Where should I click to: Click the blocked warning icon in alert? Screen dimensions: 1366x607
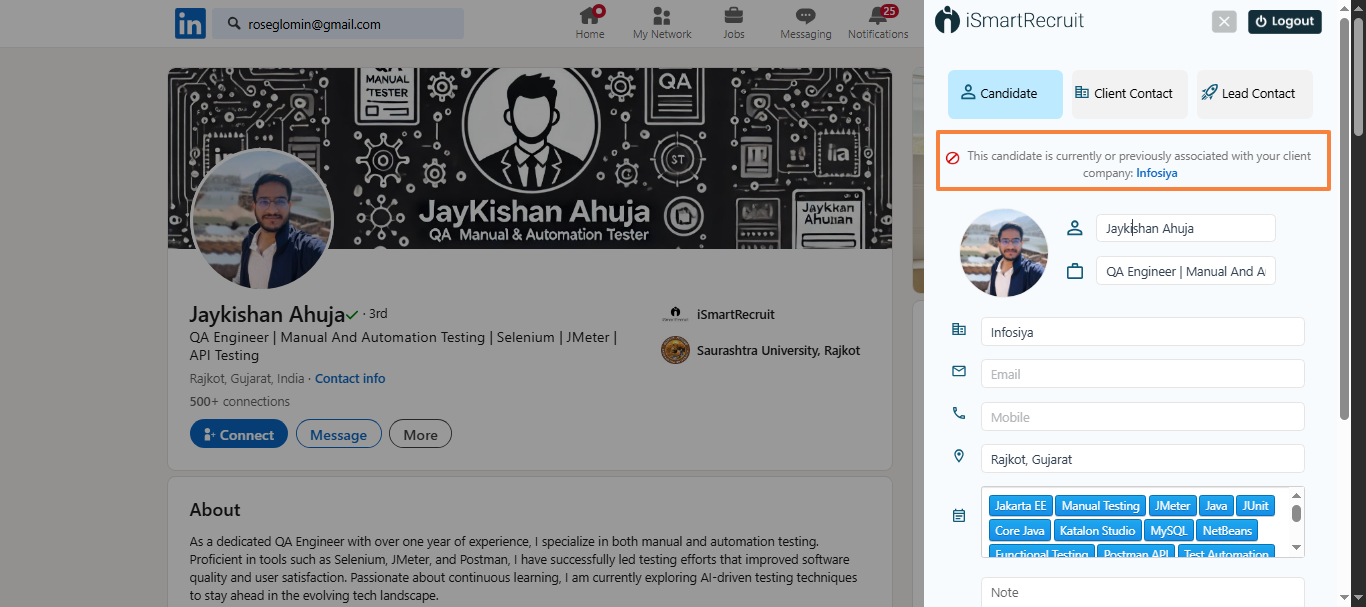click(953, 158)
